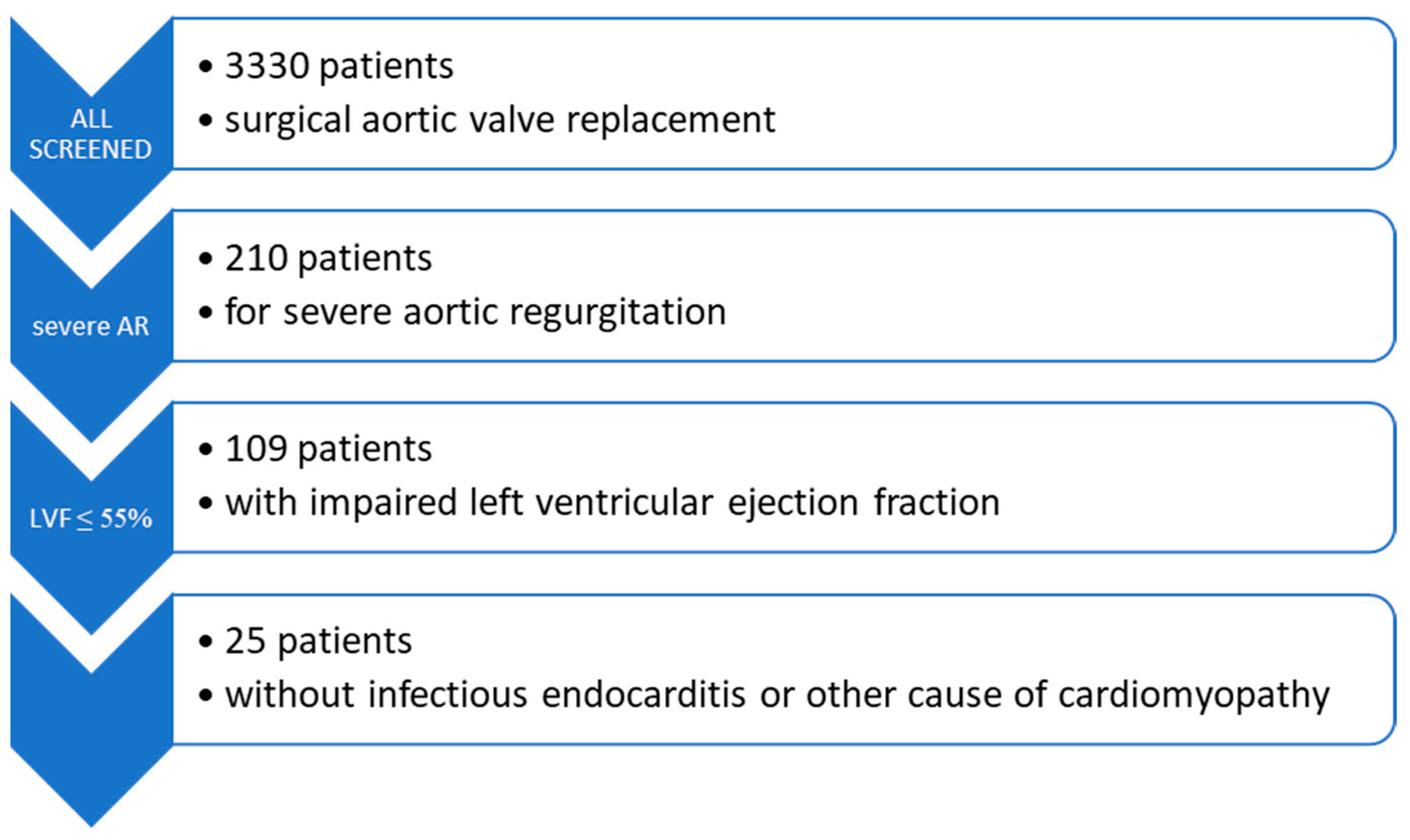Click the "3330 patients" text
This screenshot has height=840, width=1410.
click(x=339, y=66)
